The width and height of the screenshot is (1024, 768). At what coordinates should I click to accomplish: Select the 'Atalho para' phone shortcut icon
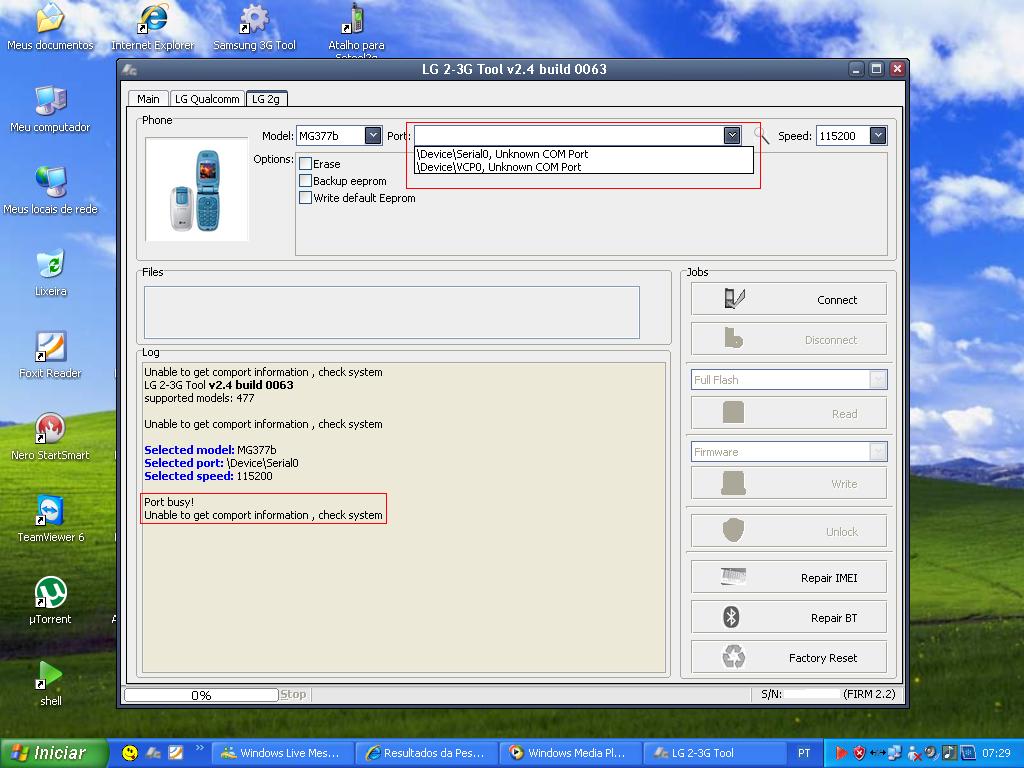[356, 29]
